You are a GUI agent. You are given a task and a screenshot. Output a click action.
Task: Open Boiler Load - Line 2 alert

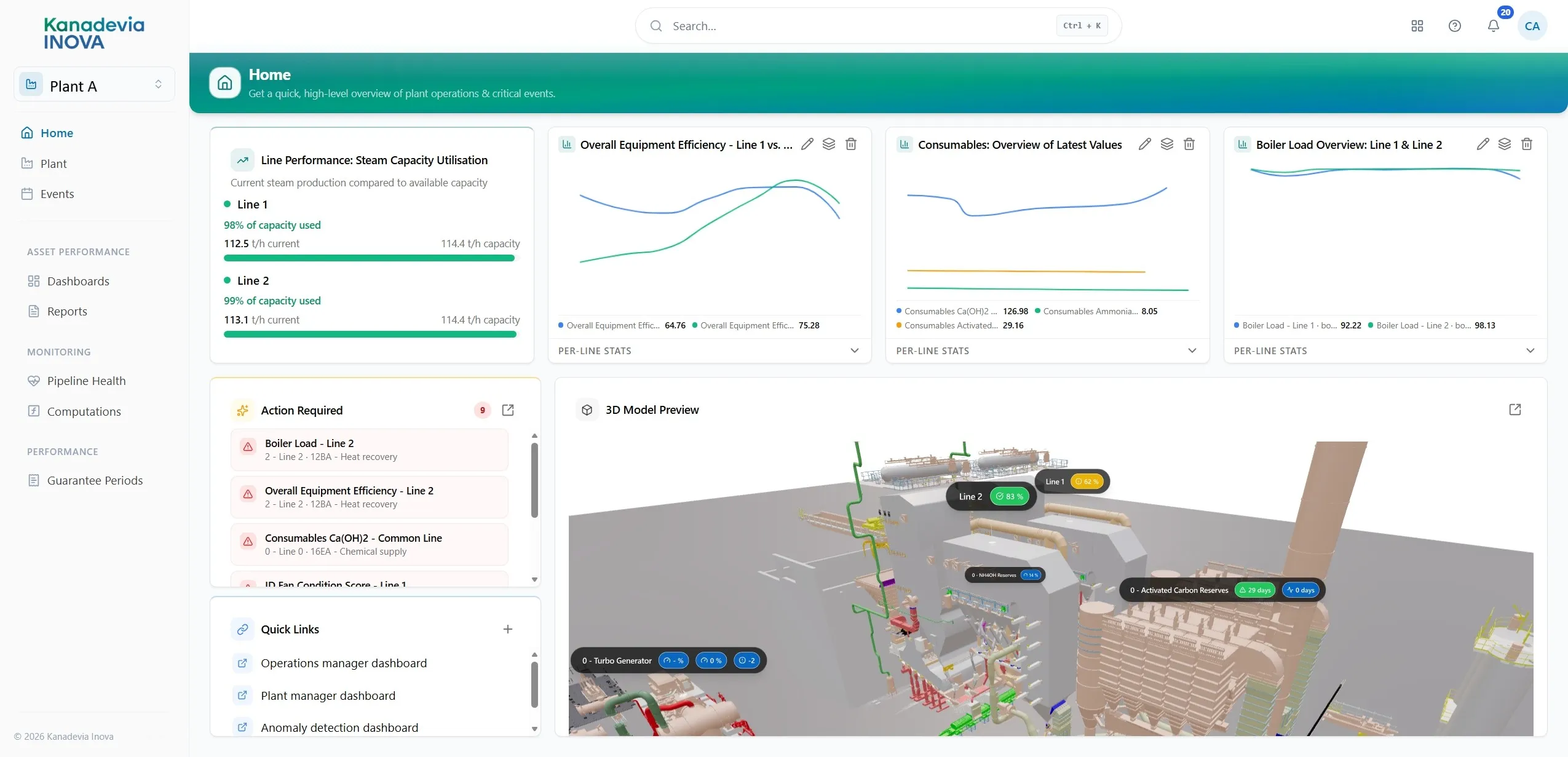[370, 450]
